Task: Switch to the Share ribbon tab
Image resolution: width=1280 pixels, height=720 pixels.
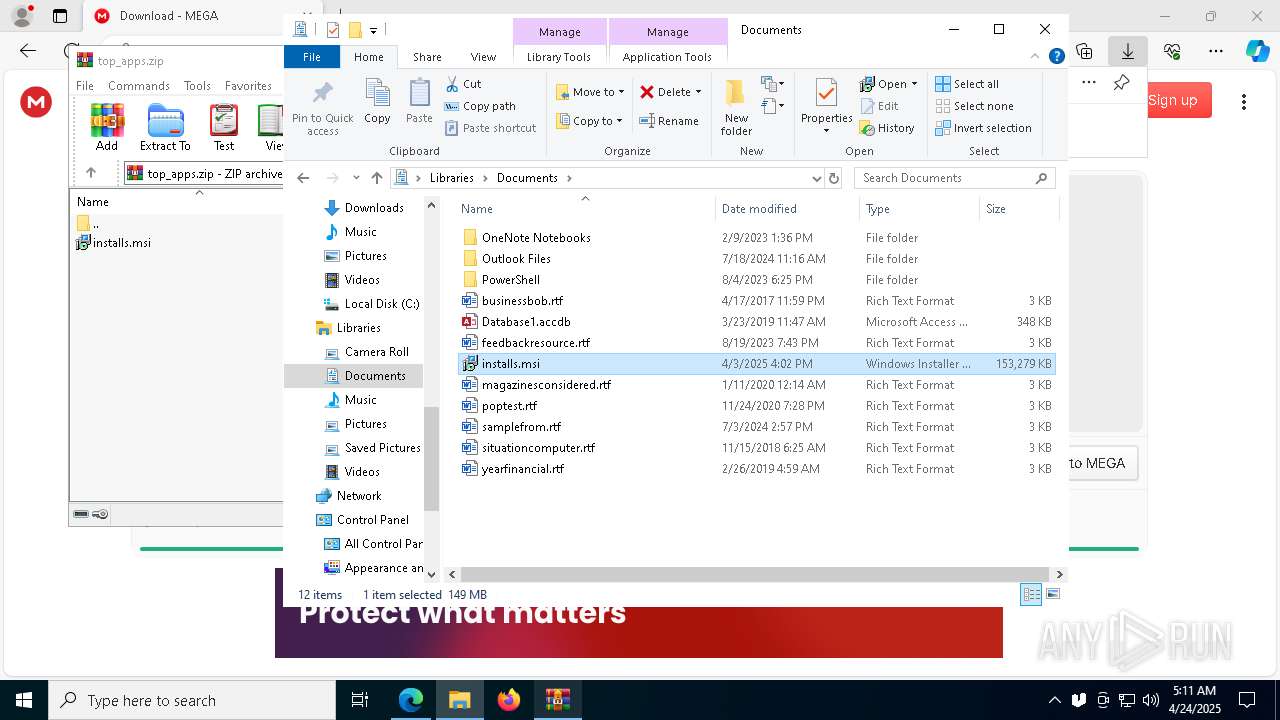Action: coord(427,57)
